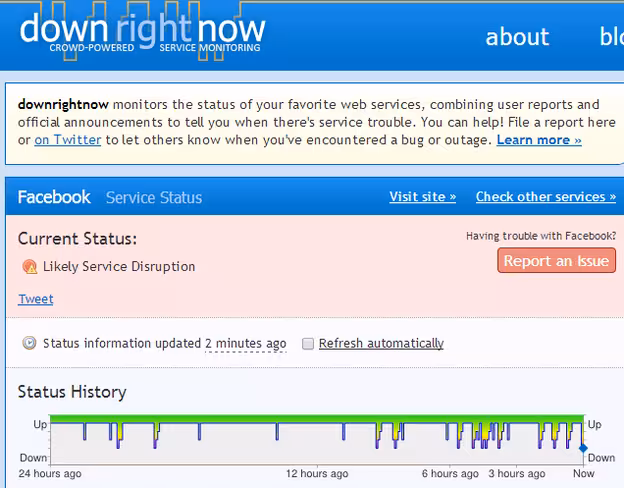Click the Current Status: heading

point(77,239)
